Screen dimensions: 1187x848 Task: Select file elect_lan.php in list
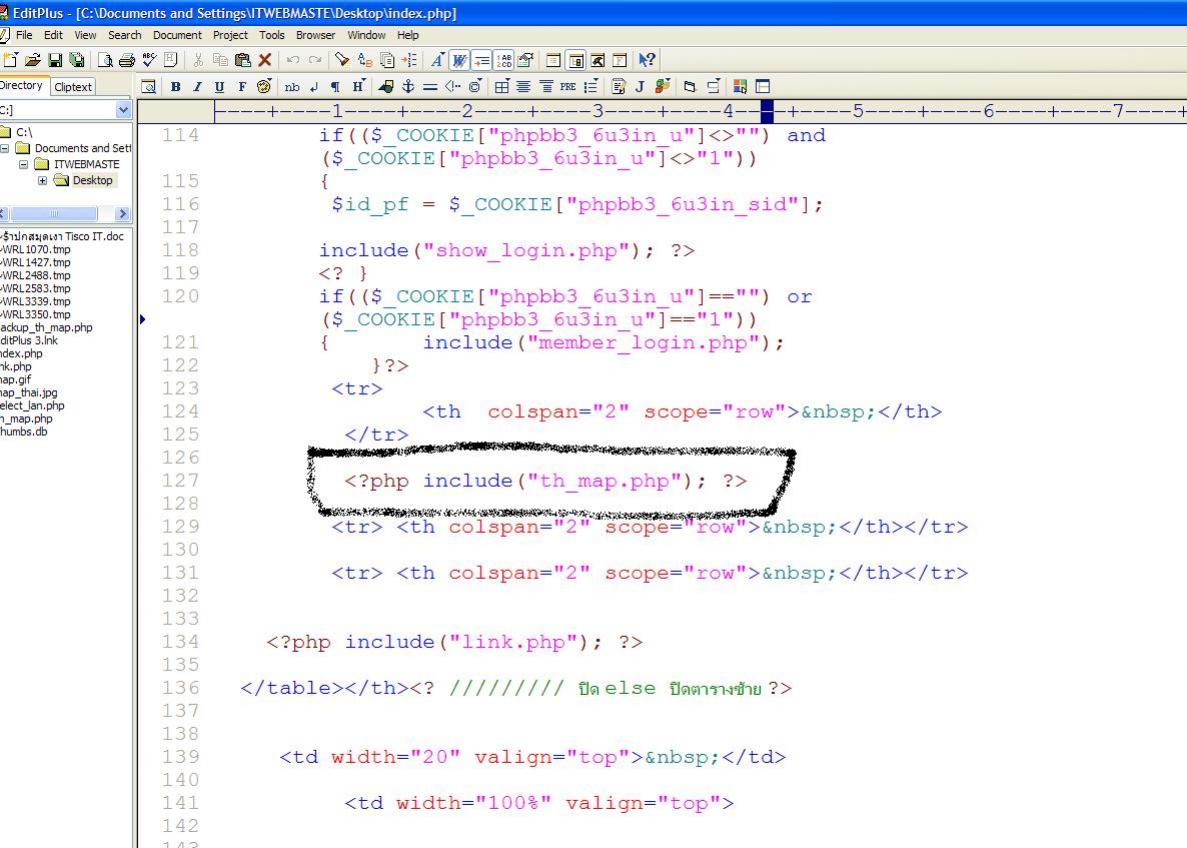pyautogui.click(x=32, y=405)
